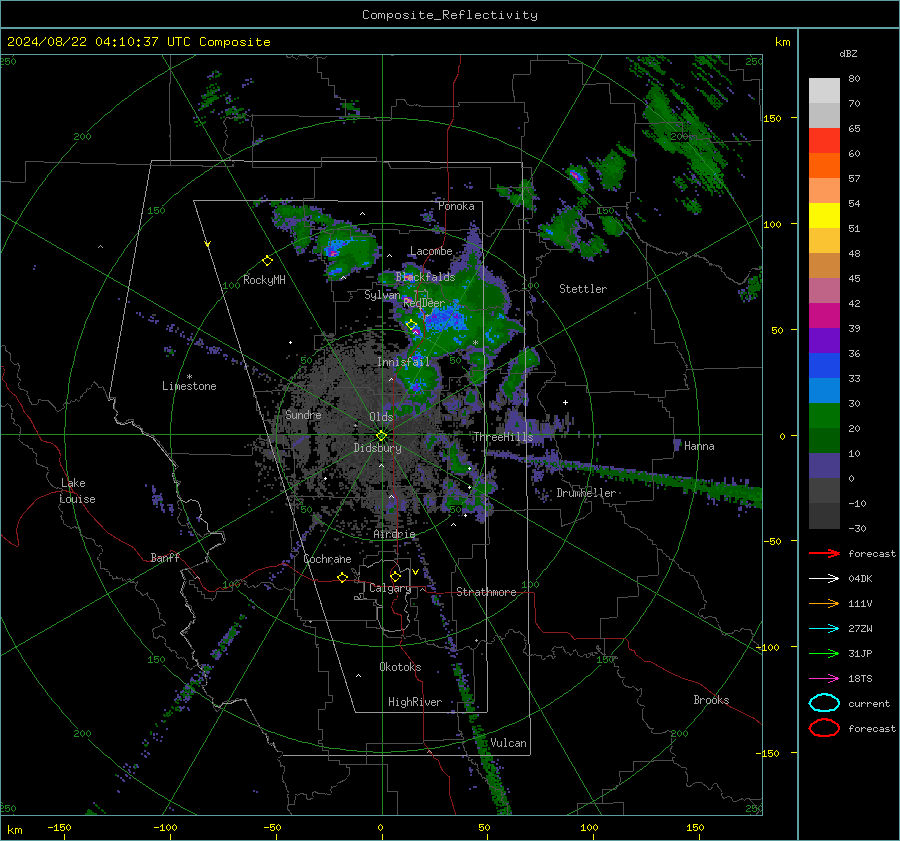Image resolution: width=900 pixels, height=841 pixels.
Task: Click the Didsbury city label
Action: pyautogui.click(x=377, y=448)
